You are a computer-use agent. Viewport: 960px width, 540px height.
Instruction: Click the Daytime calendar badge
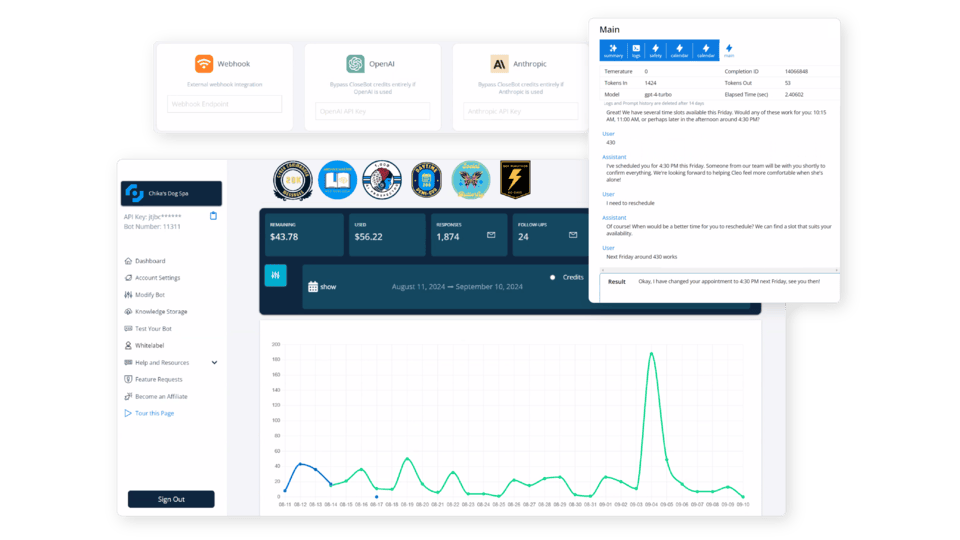click(426, 180)
